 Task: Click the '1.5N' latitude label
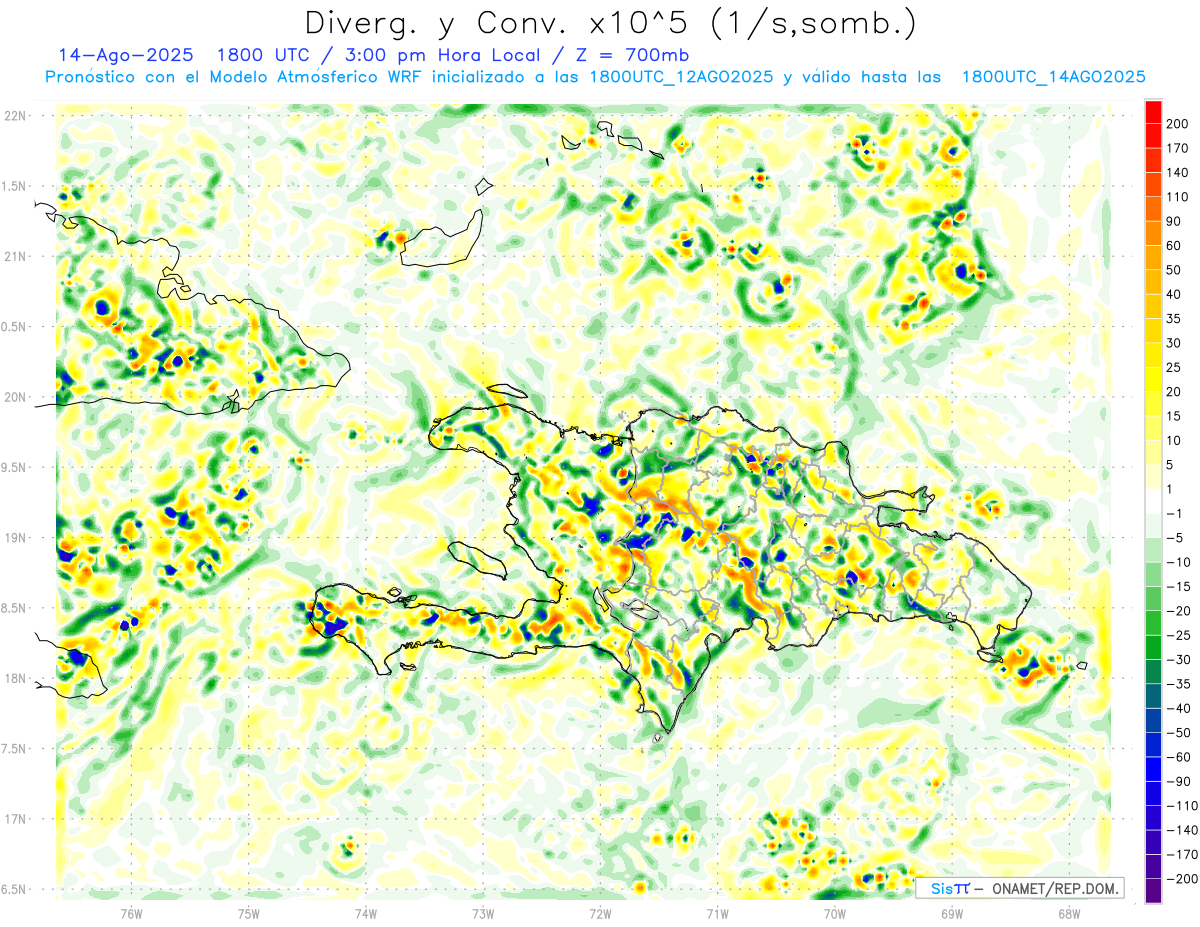coord(15,186)
